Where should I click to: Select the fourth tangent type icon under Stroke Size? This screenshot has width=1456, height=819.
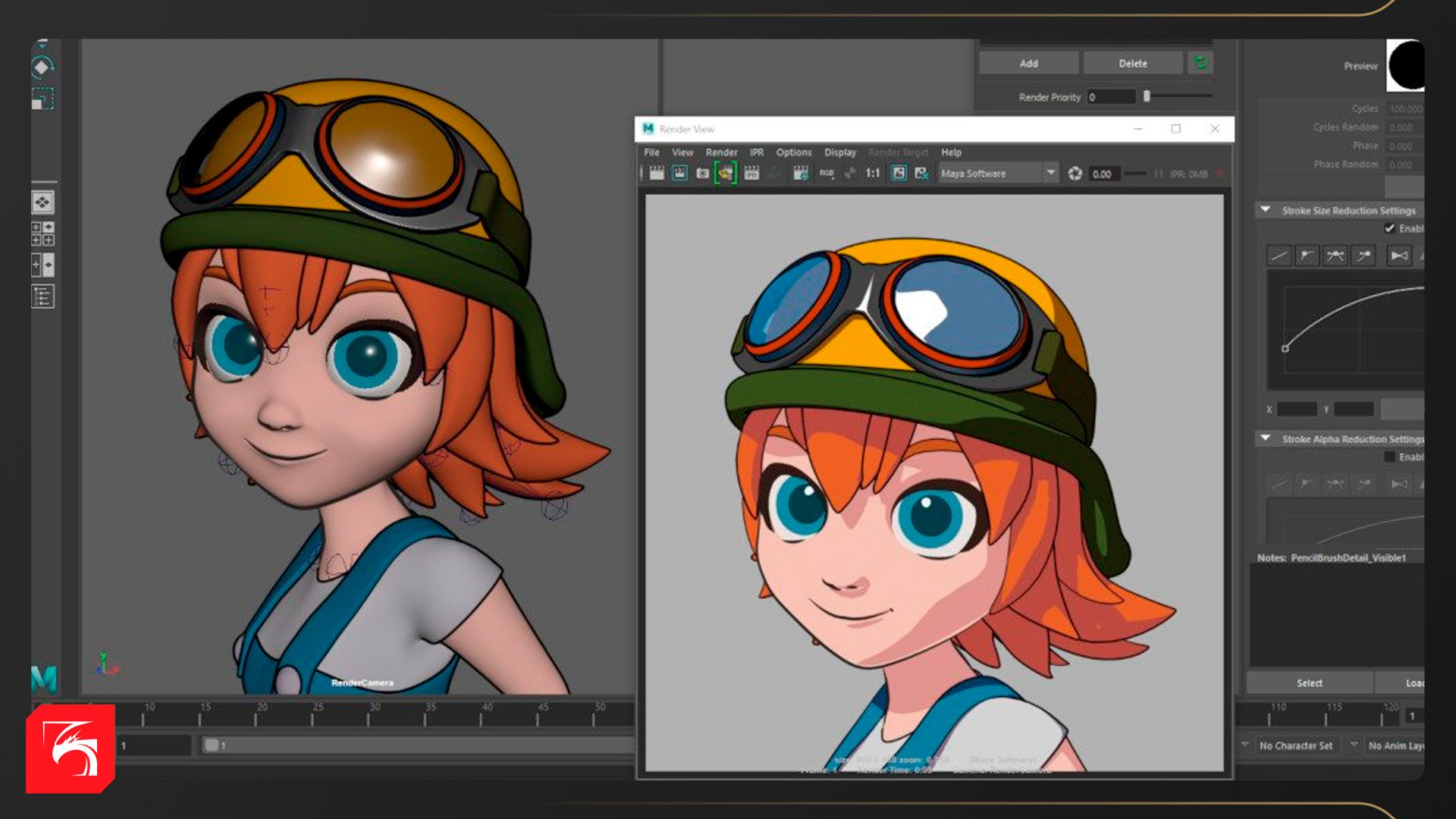click(1363, 256)
